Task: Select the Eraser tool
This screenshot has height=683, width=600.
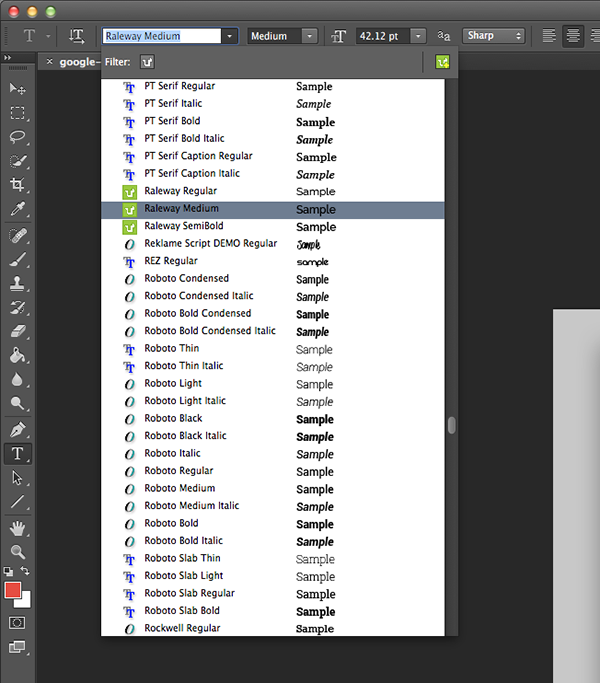Action: (x=17, y=331)
